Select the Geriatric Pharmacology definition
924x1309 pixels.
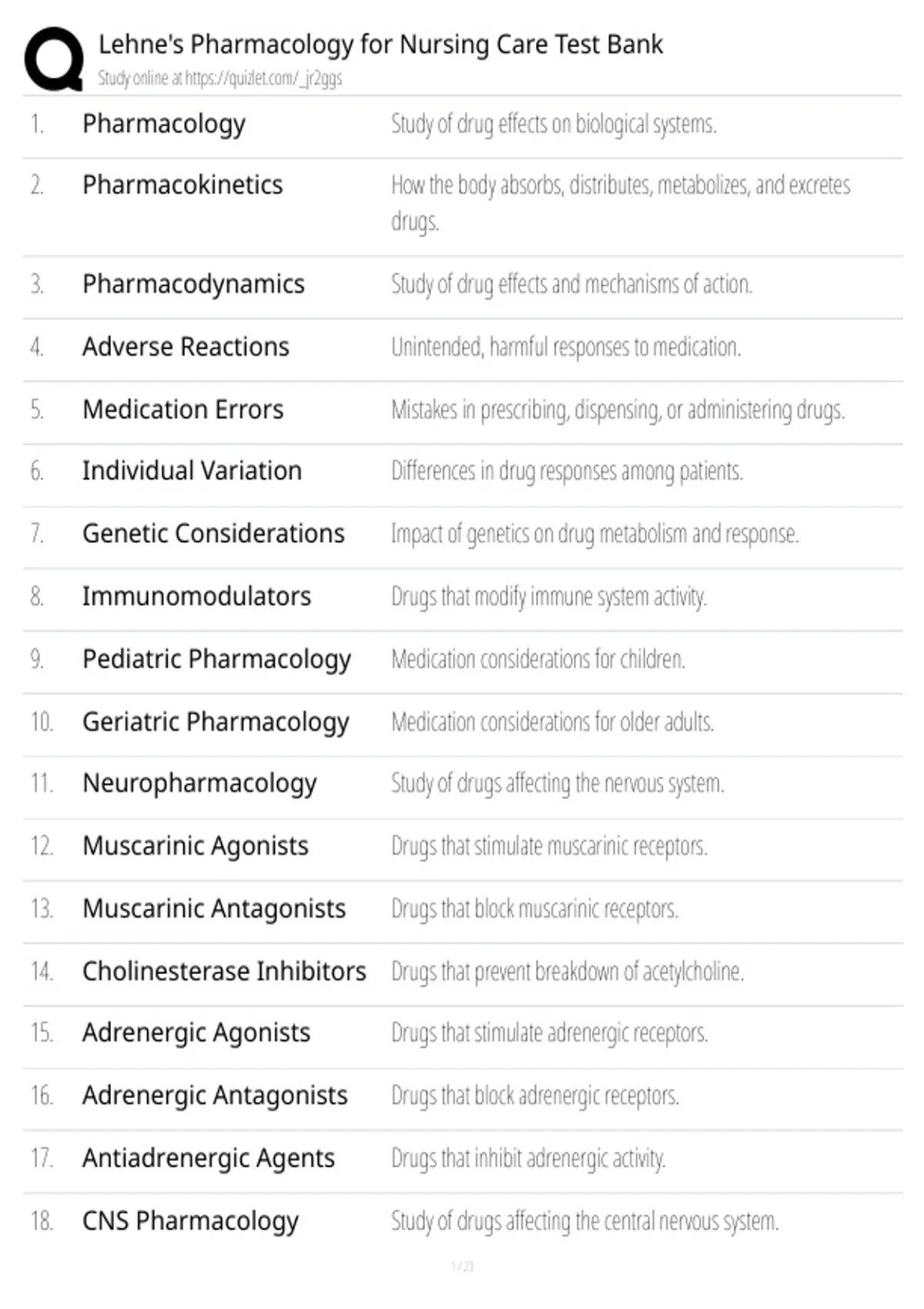(x=552, y=721)
